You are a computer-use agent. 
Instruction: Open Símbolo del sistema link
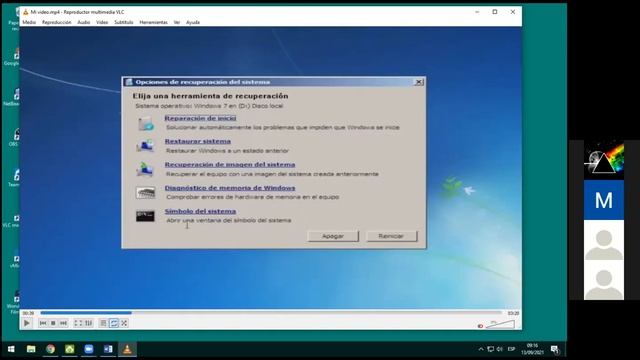click(x=200, y=211)
